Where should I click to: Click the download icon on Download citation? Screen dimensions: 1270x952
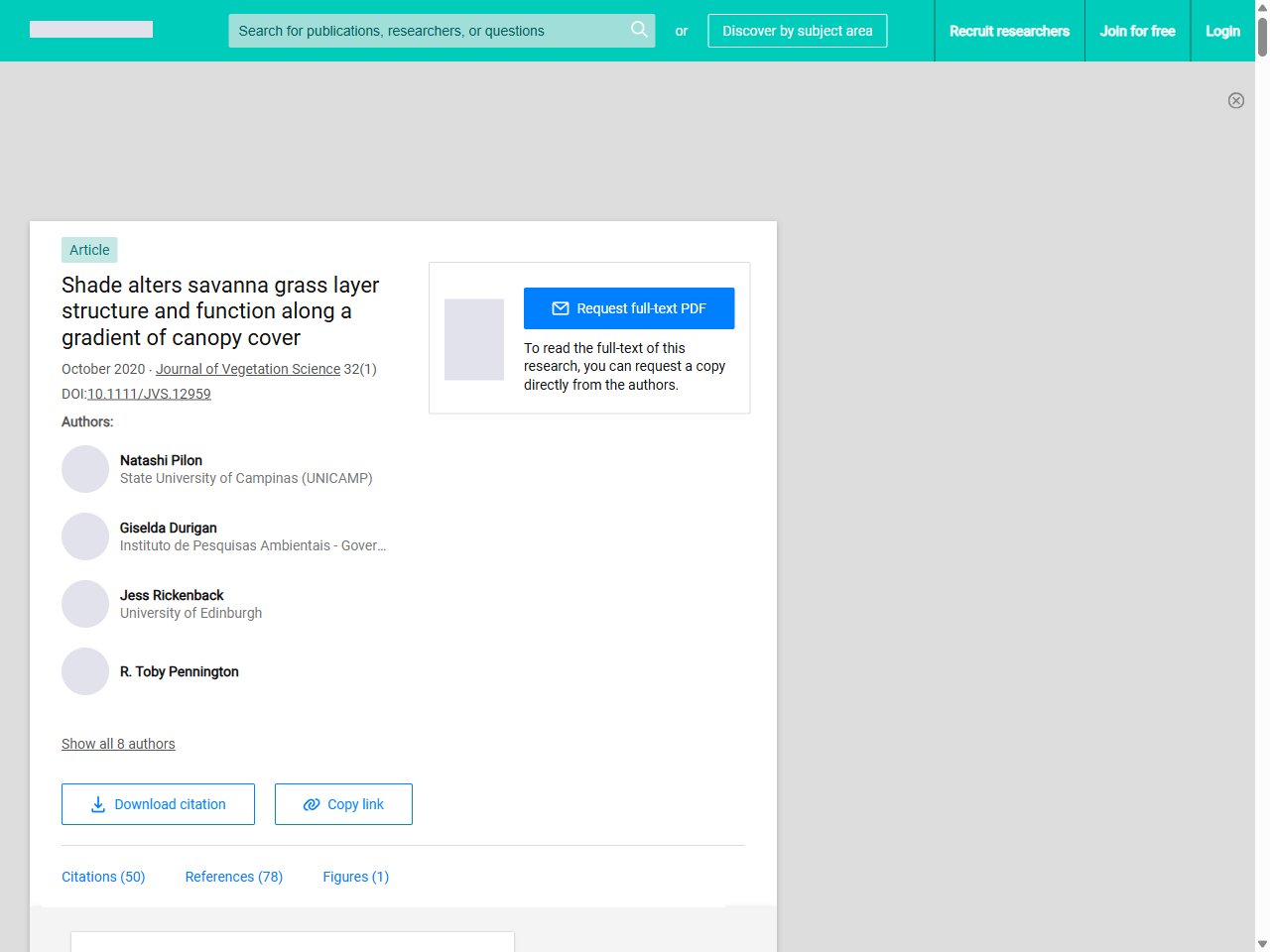point(97,804)
